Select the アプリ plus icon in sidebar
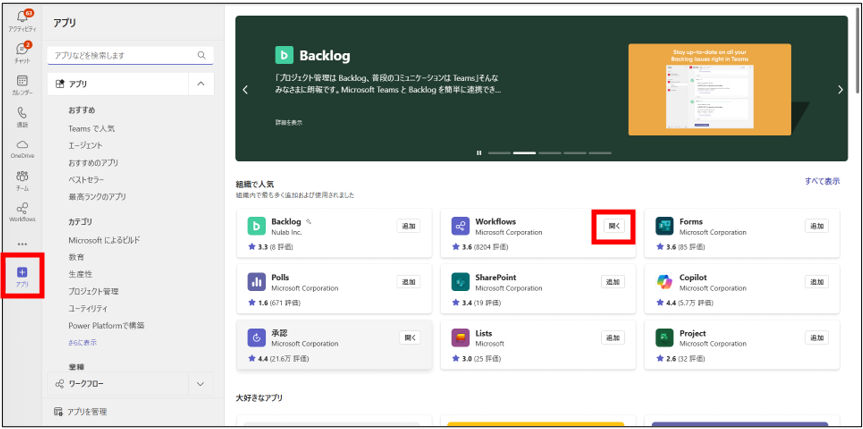This screenshot has width=863, height=429. pos(23,272)
